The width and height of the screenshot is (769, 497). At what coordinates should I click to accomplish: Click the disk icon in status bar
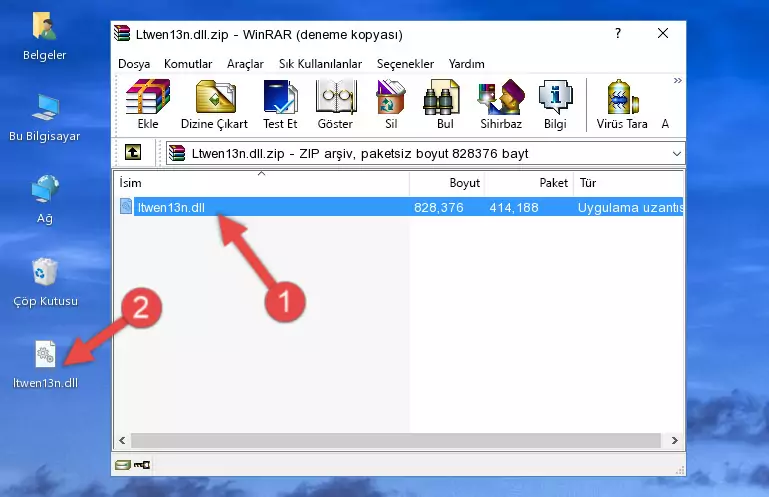(x=123, y=465)
